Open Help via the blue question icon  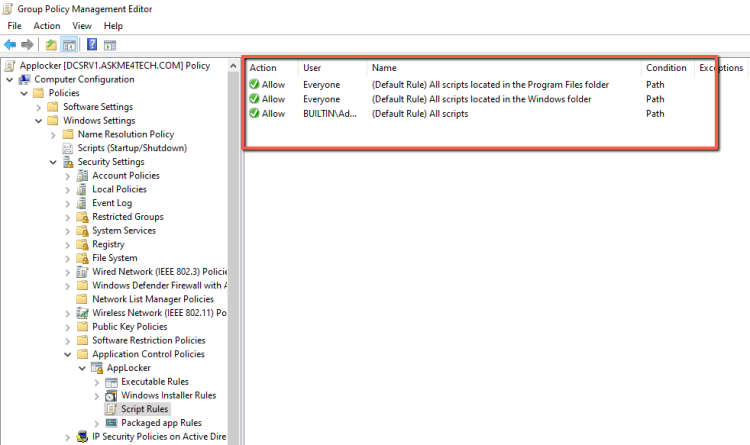click(92, 45)
